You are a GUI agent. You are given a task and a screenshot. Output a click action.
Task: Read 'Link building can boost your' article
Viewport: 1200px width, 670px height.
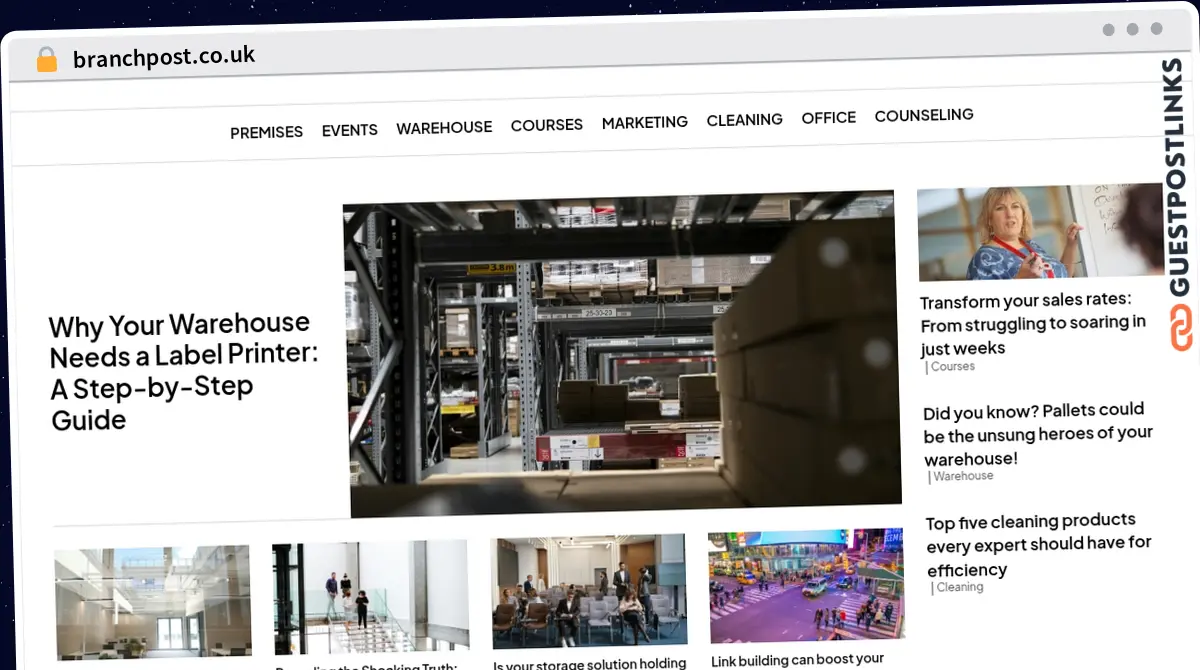click(798, 660)
